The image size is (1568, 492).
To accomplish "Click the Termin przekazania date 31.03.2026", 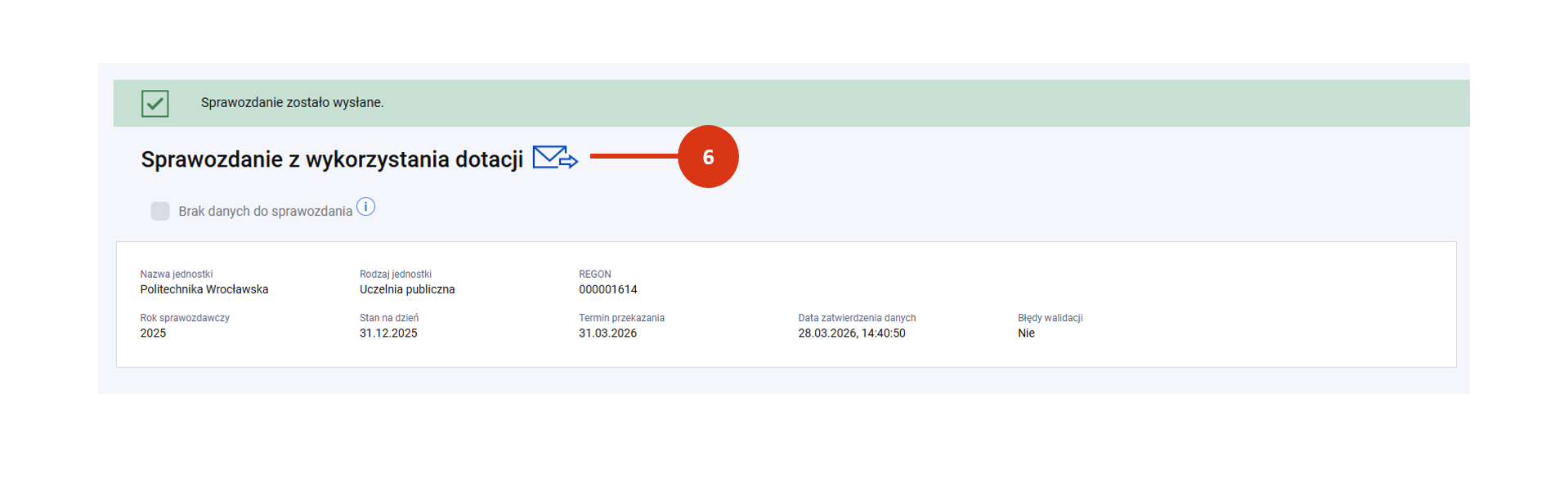I will point(607,333).
